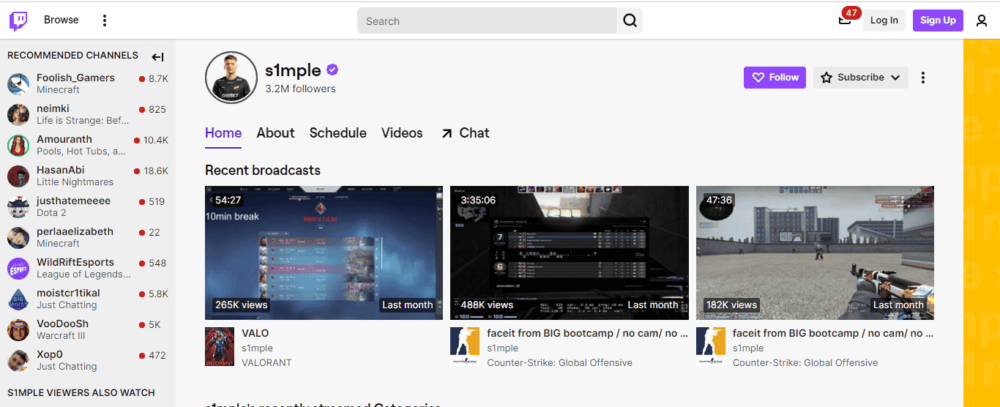Screen dimensions: 1000x407
Task: Click the search magnifier button
Action: coord(630,20)
